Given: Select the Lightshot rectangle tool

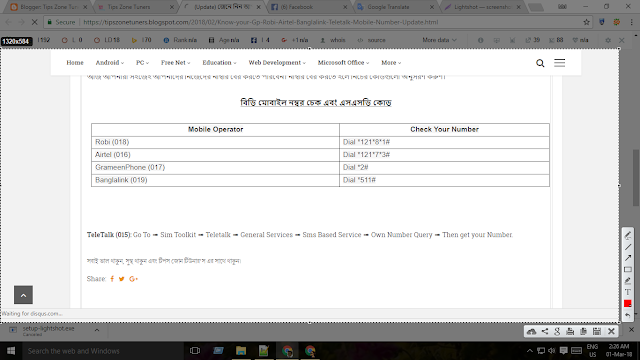Looking at the screenshot, I should (628, 269).
